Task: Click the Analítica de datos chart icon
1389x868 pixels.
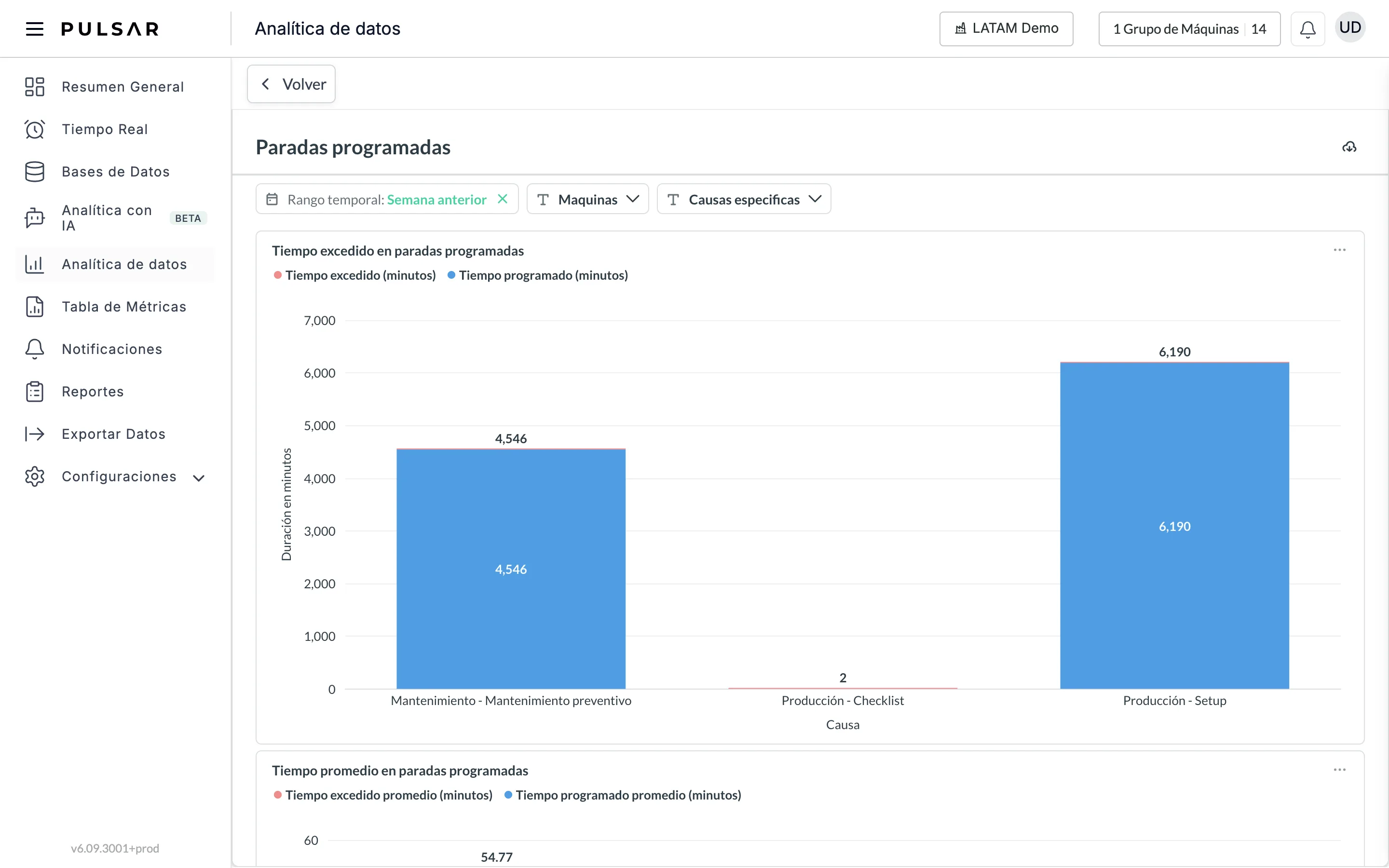Action: [x=34, y=264]
